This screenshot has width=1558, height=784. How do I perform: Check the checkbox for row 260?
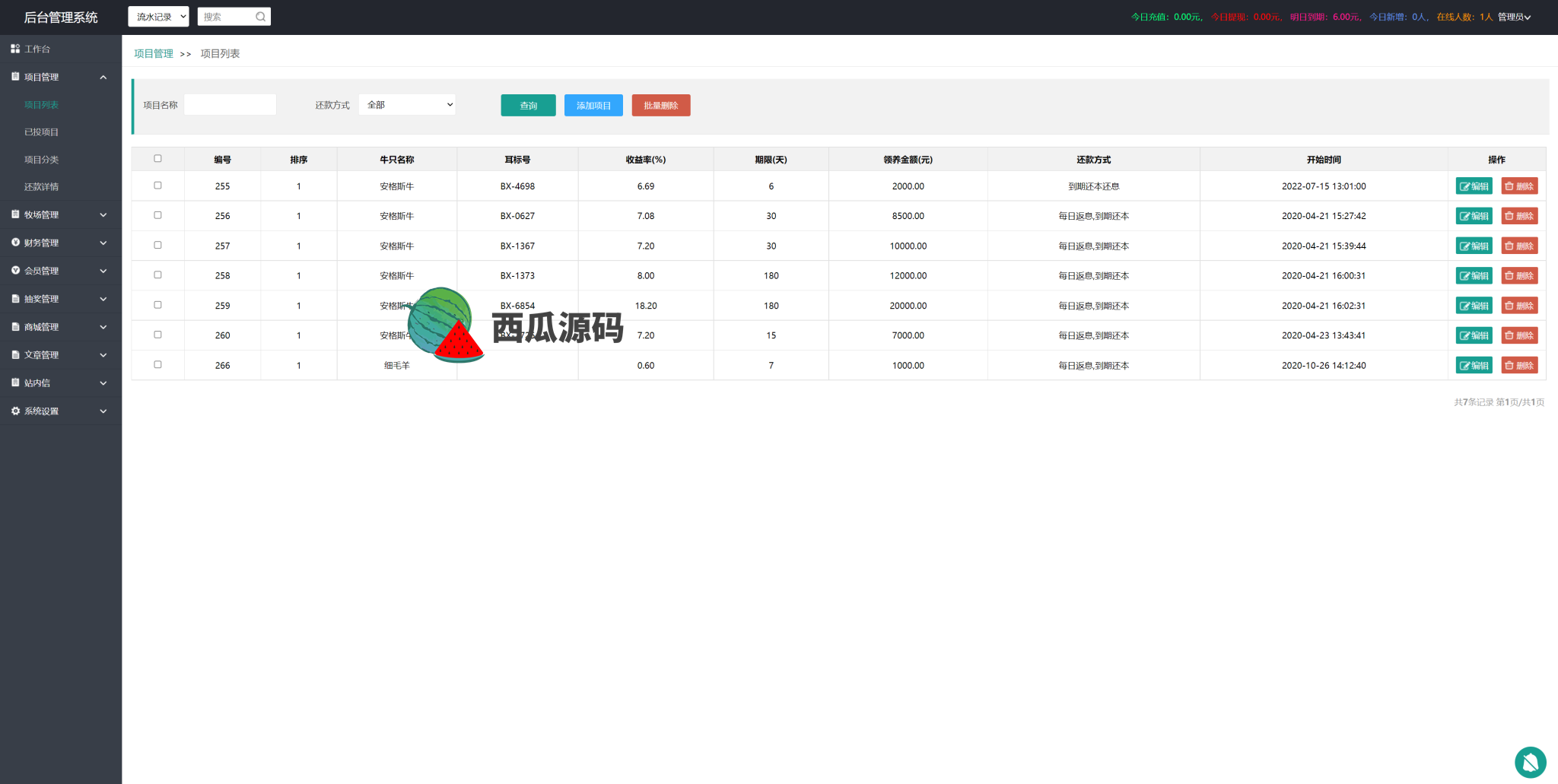click(x=158, y=335)
